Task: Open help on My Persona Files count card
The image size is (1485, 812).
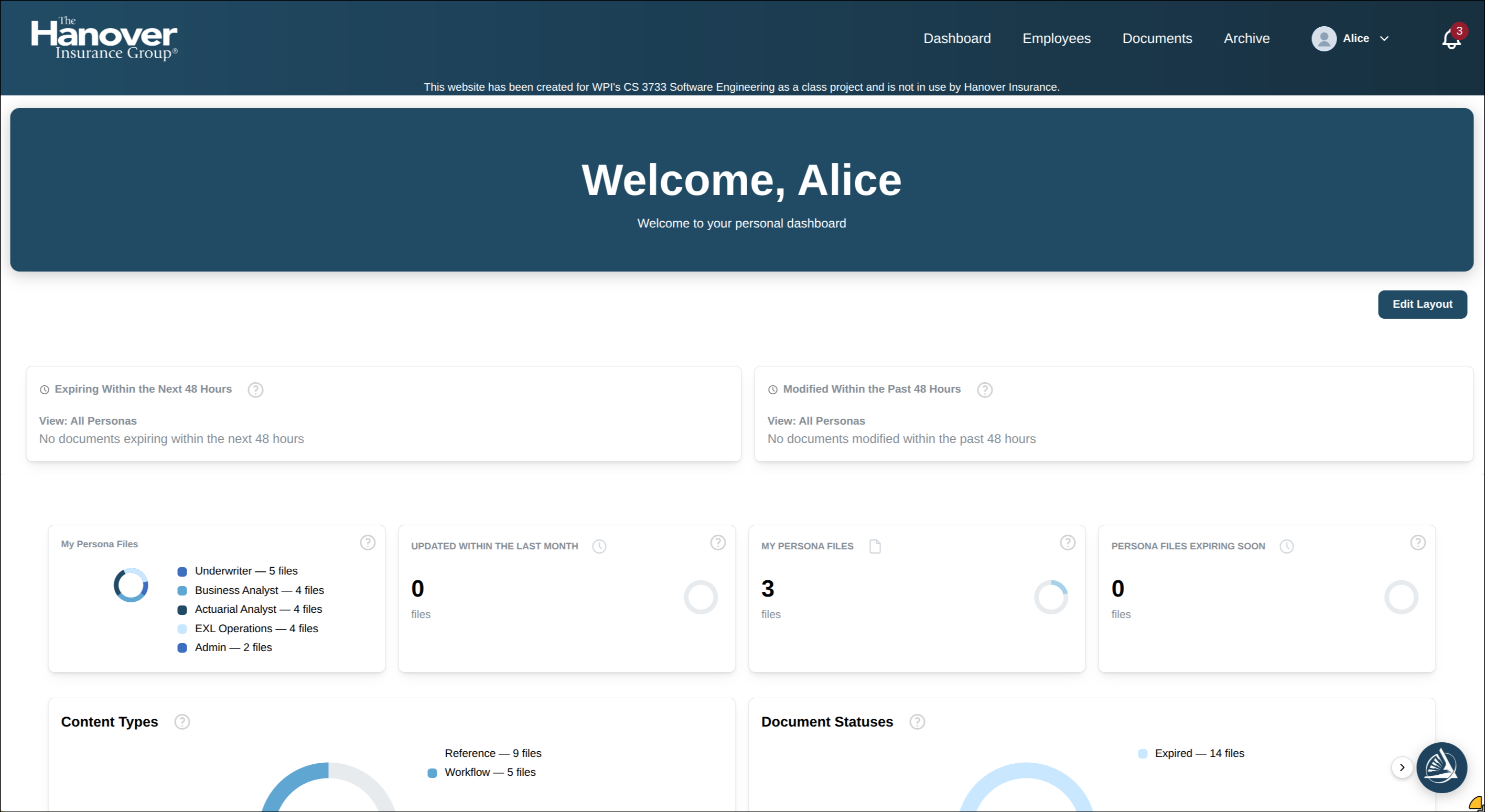Action: pos(1067,542)
